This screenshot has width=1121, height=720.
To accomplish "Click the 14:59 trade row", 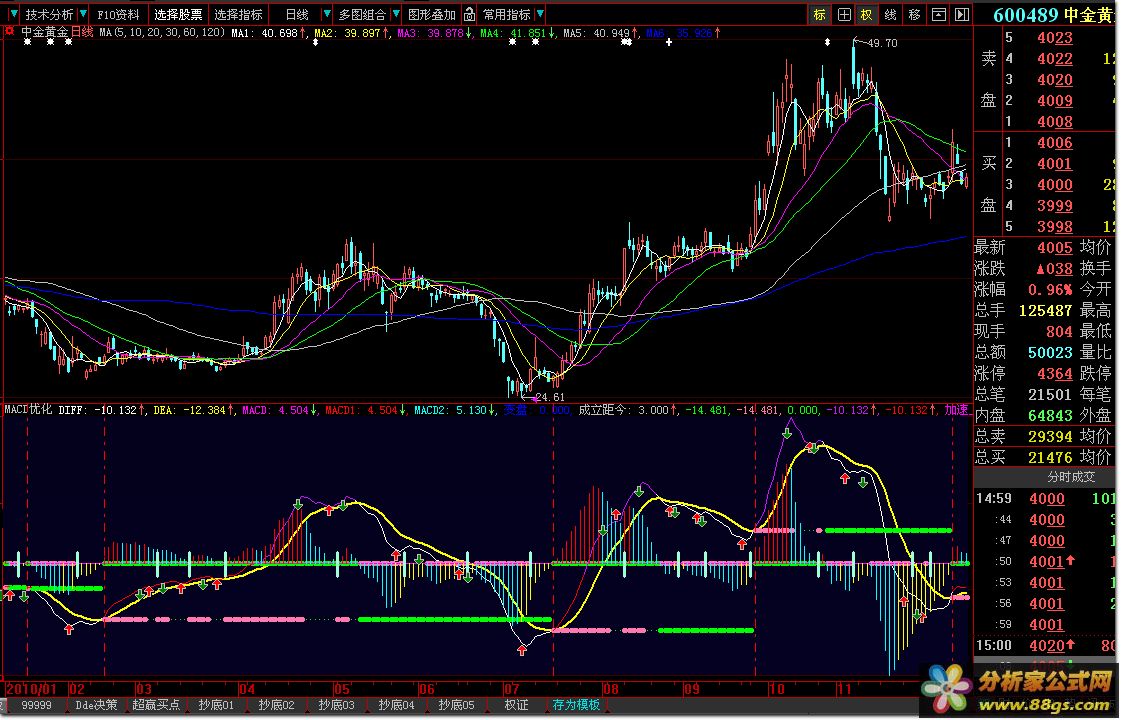I will coord(1047,499).
